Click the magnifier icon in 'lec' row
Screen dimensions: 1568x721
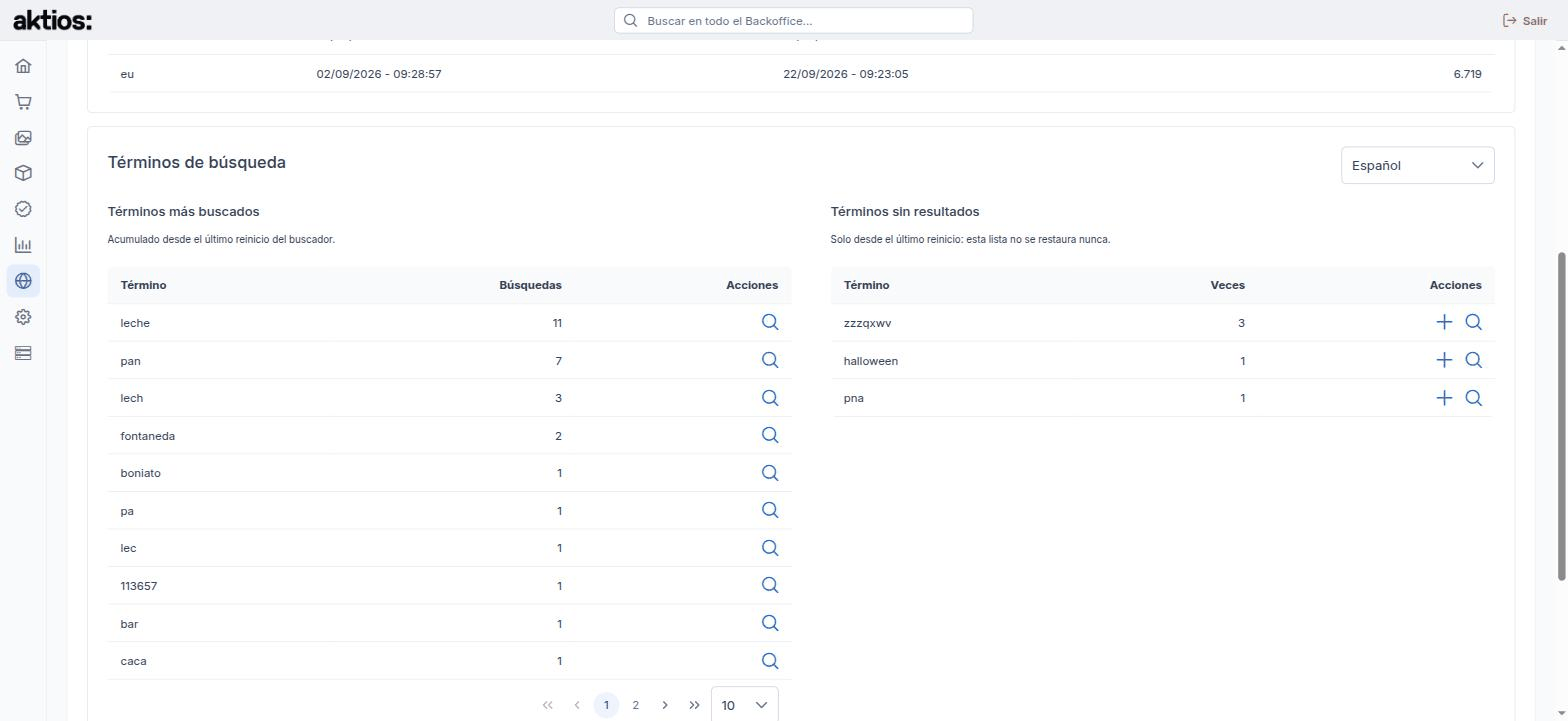pyautogui.click(x=770, y=548)
